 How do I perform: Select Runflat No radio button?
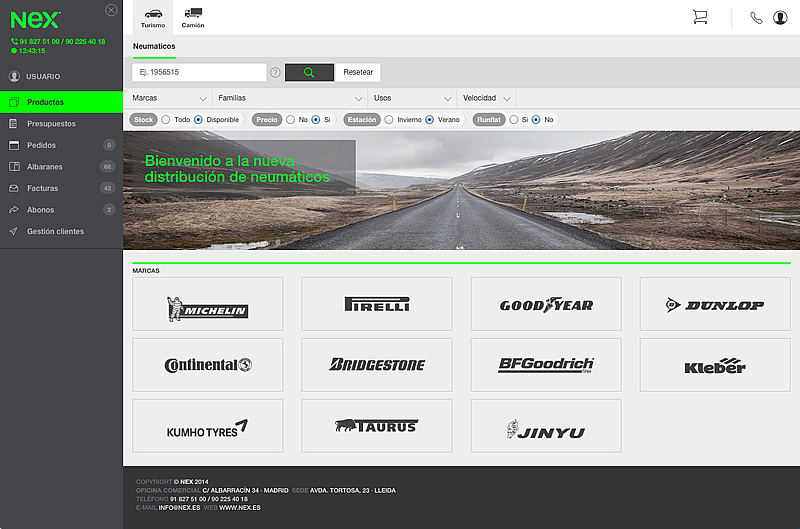coord(536,120)
